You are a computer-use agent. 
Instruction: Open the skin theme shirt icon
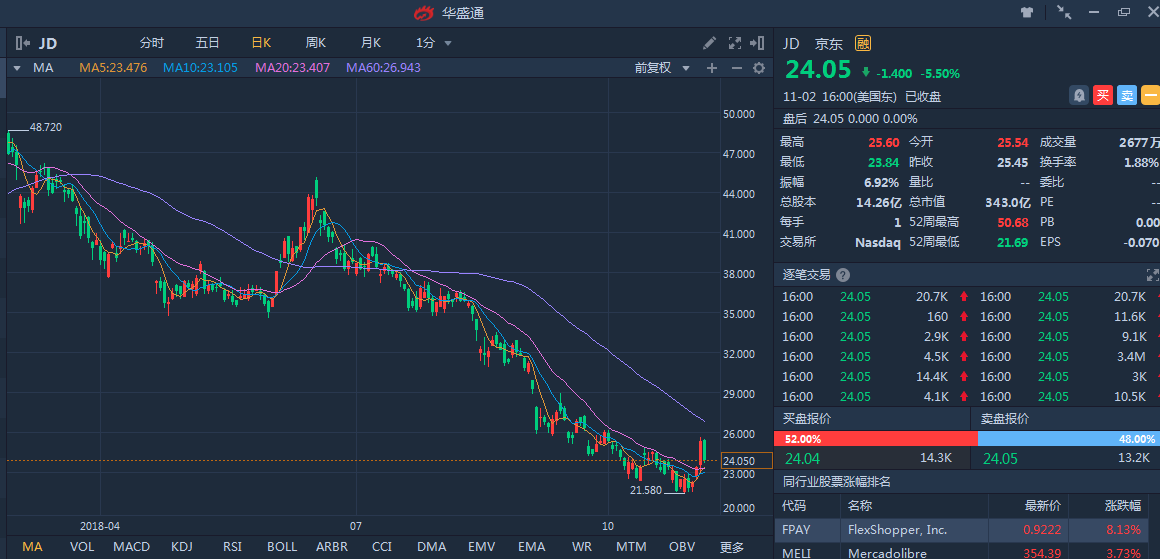[1027, 12]
